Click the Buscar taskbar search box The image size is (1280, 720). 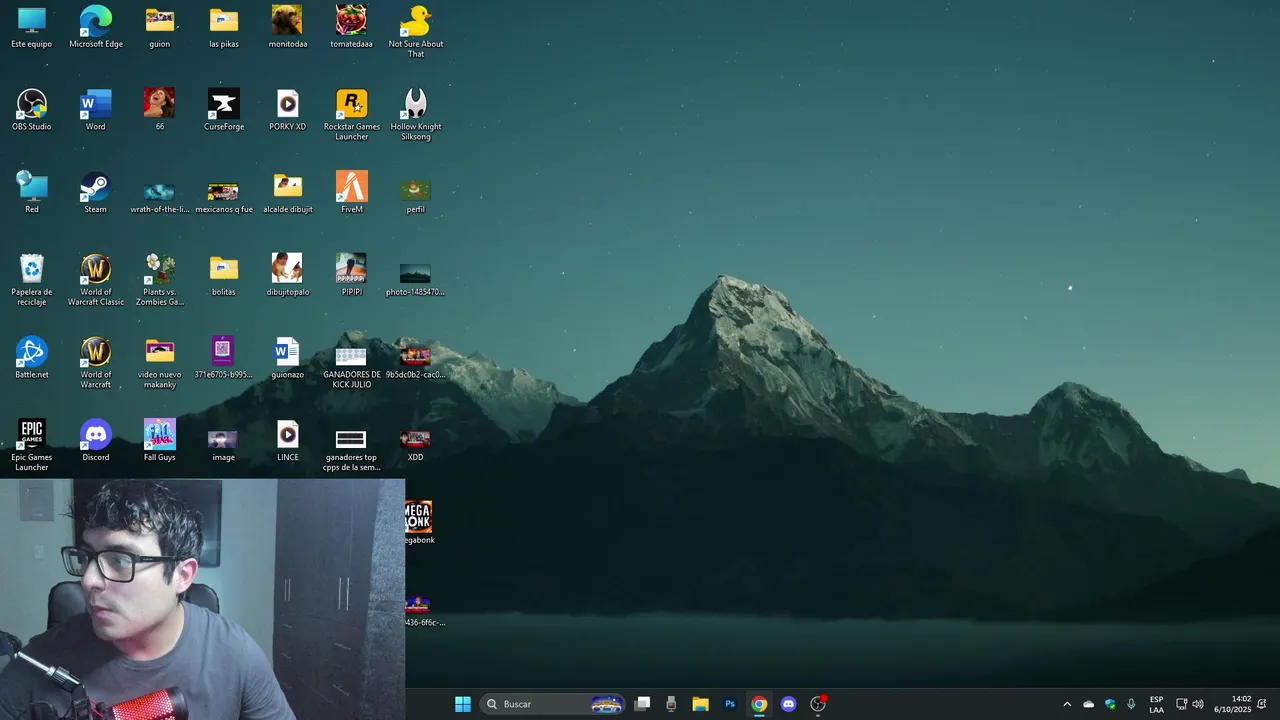(x=554, y=704)
